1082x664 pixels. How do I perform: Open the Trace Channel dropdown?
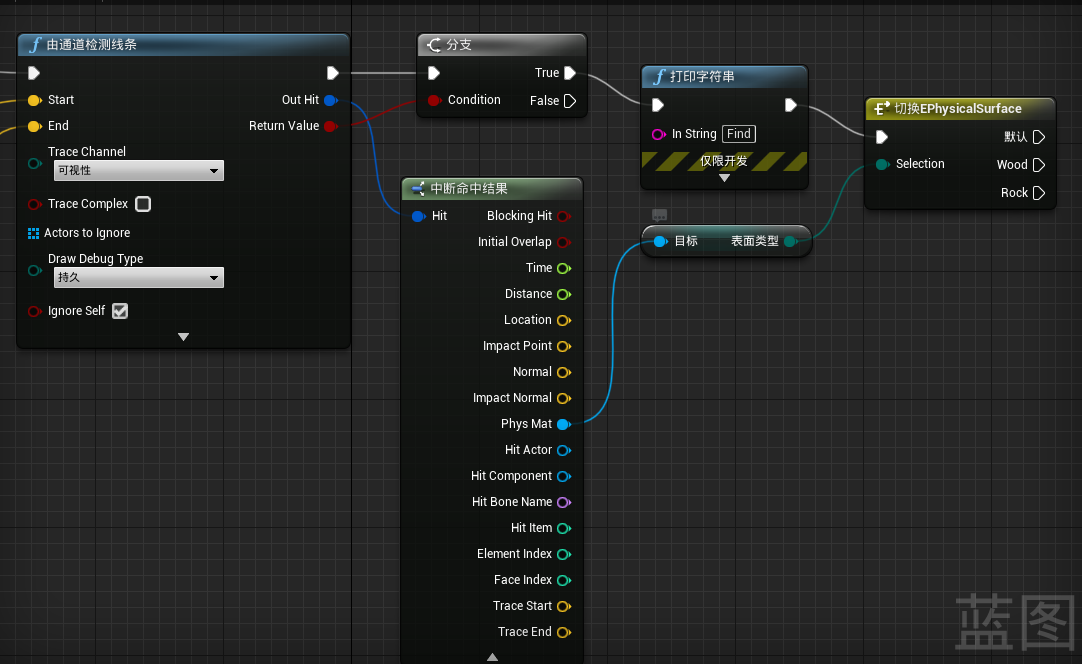pos(138,171)
